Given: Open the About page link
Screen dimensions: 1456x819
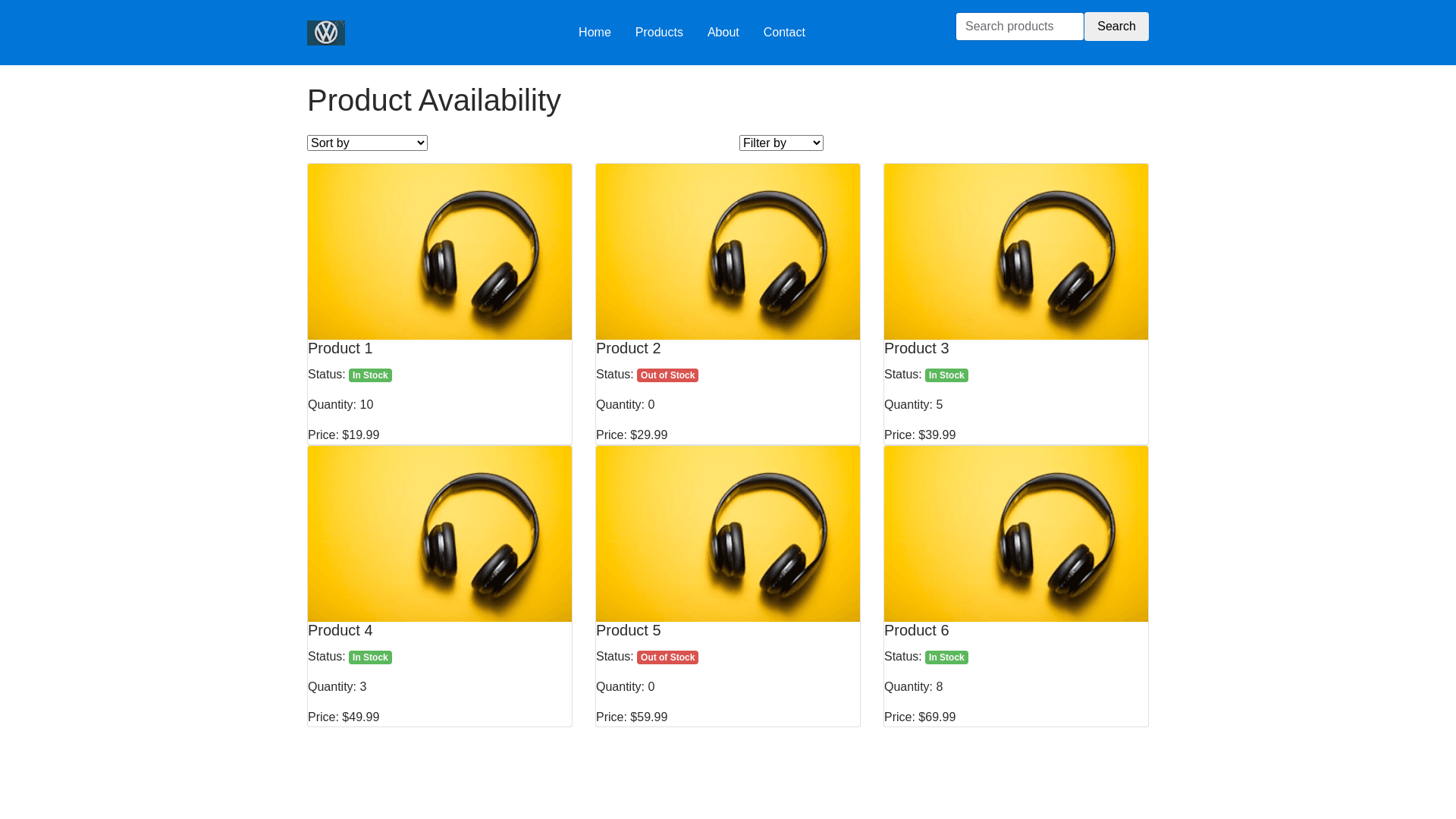Looking at the screenshot, I should [723, 33].
